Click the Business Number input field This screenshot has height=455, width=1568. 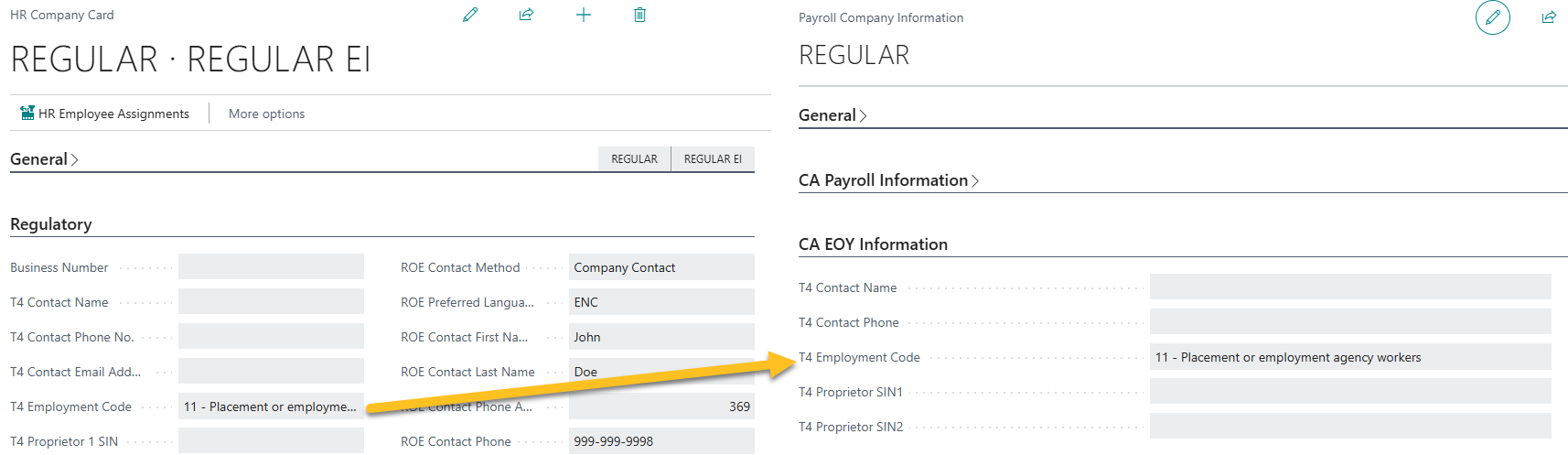(x=271, y=267)
